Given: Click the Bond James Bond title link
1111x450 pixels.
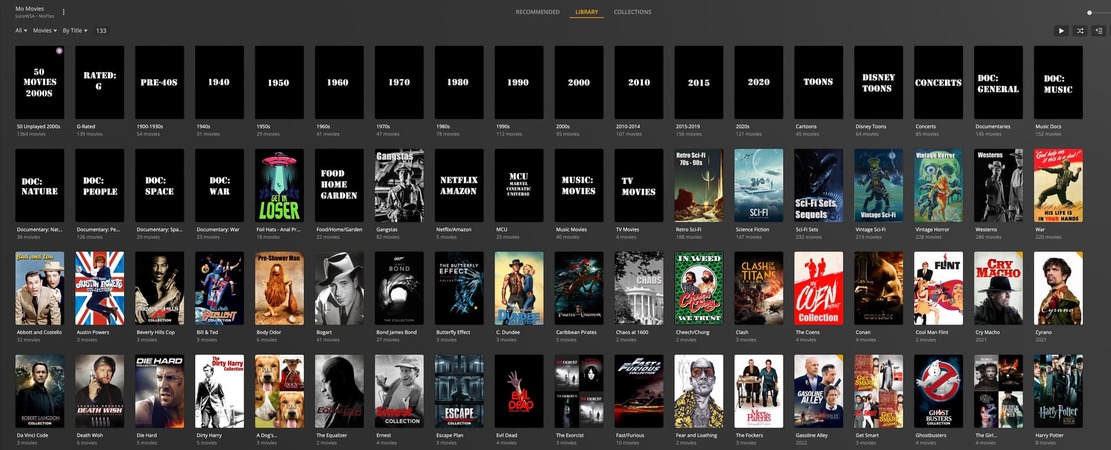Looking at the screenshot, I should 396,332.
